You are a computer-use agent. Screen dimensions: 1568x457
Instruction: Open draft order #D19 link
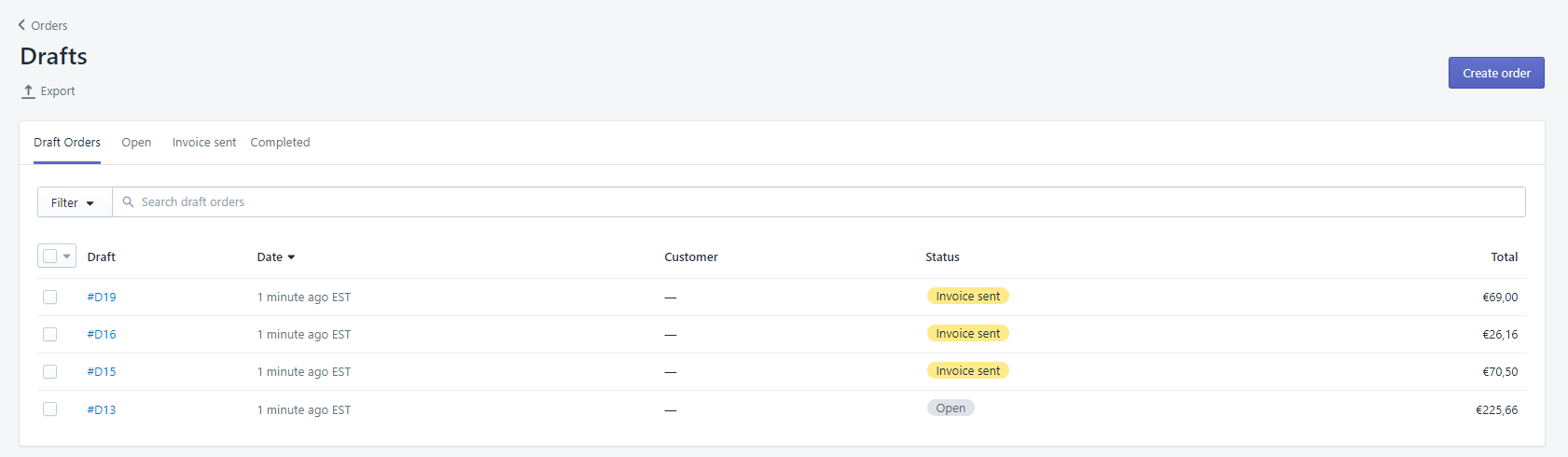coord(102,298)
